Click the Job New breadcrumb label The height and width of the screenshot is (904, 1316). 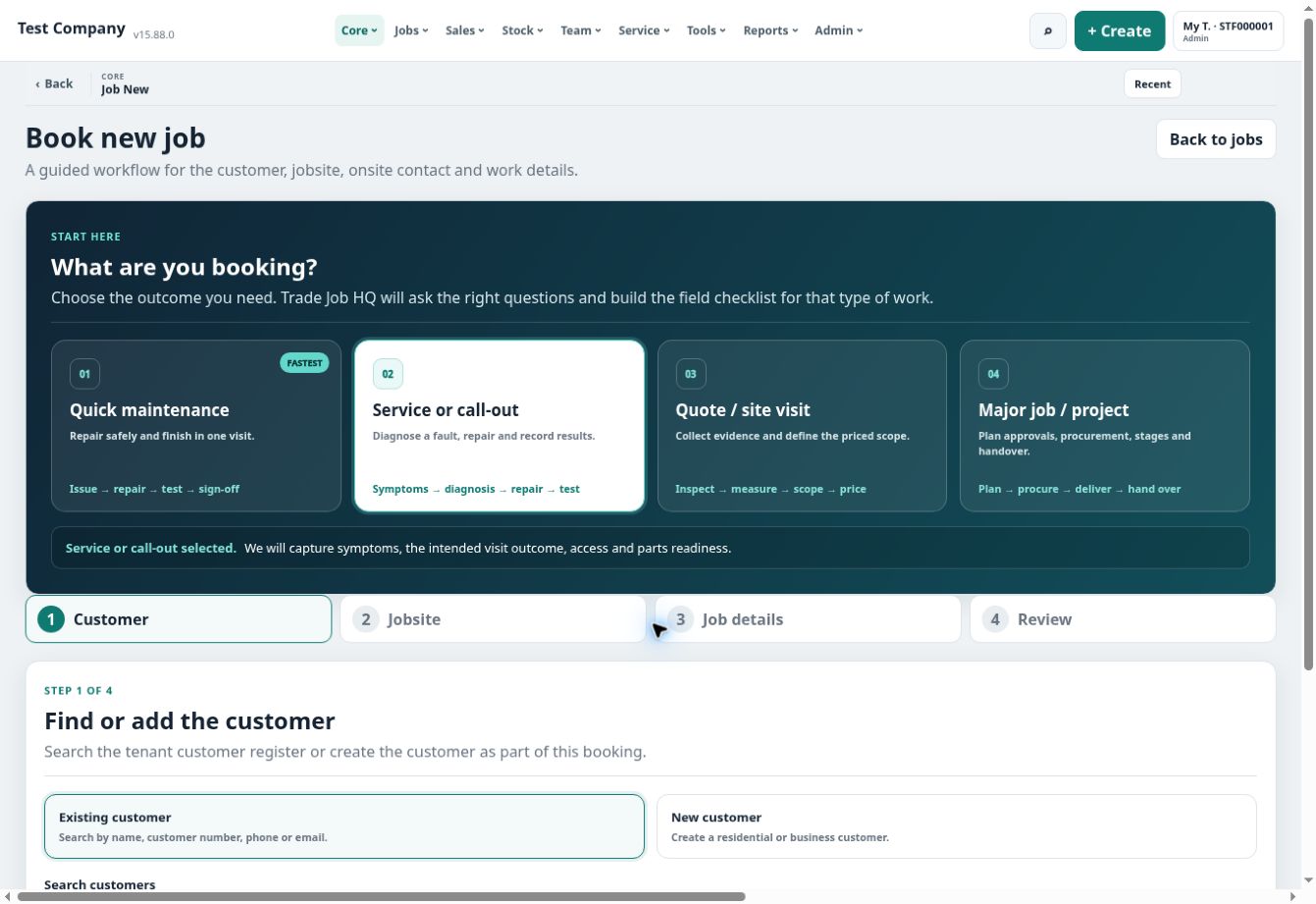pos(125,89)
